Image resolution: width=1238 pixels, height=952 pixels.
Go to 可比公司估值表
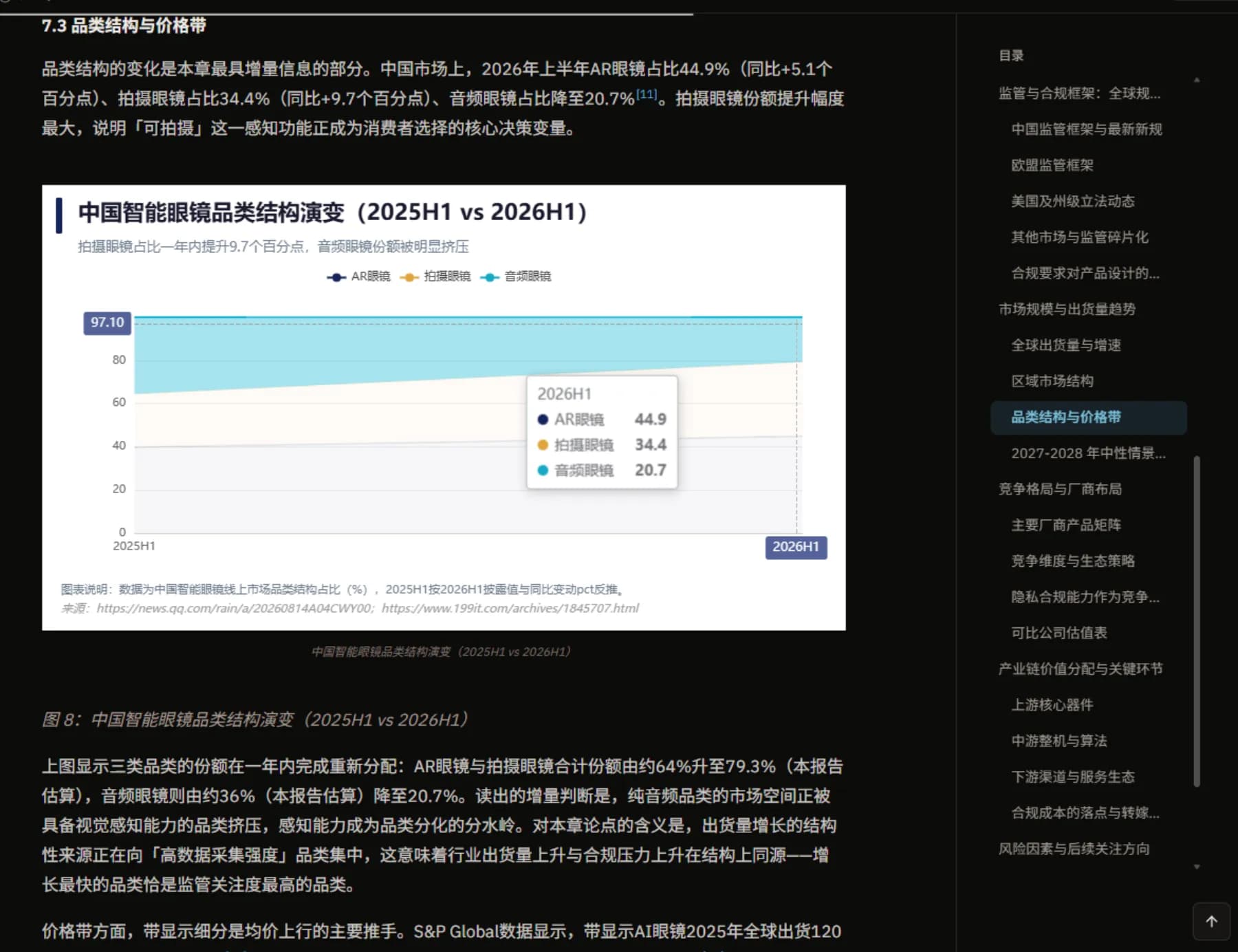(1059, 633)
